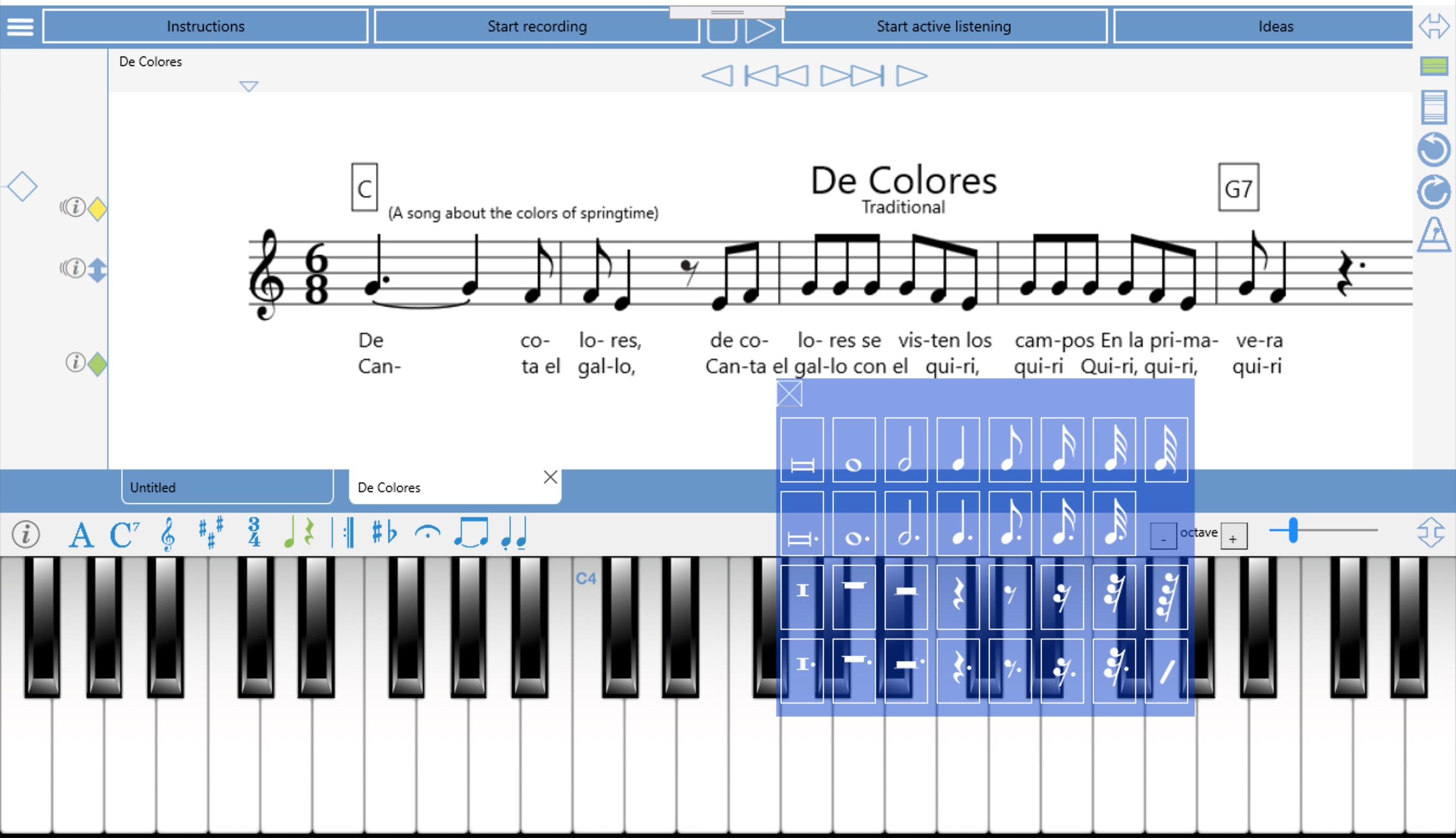Image resolution: width=1456 pixels, height=838 pixels.
Task: Expand the left blue diamond panel handle
Action: [x=22, y=186]
